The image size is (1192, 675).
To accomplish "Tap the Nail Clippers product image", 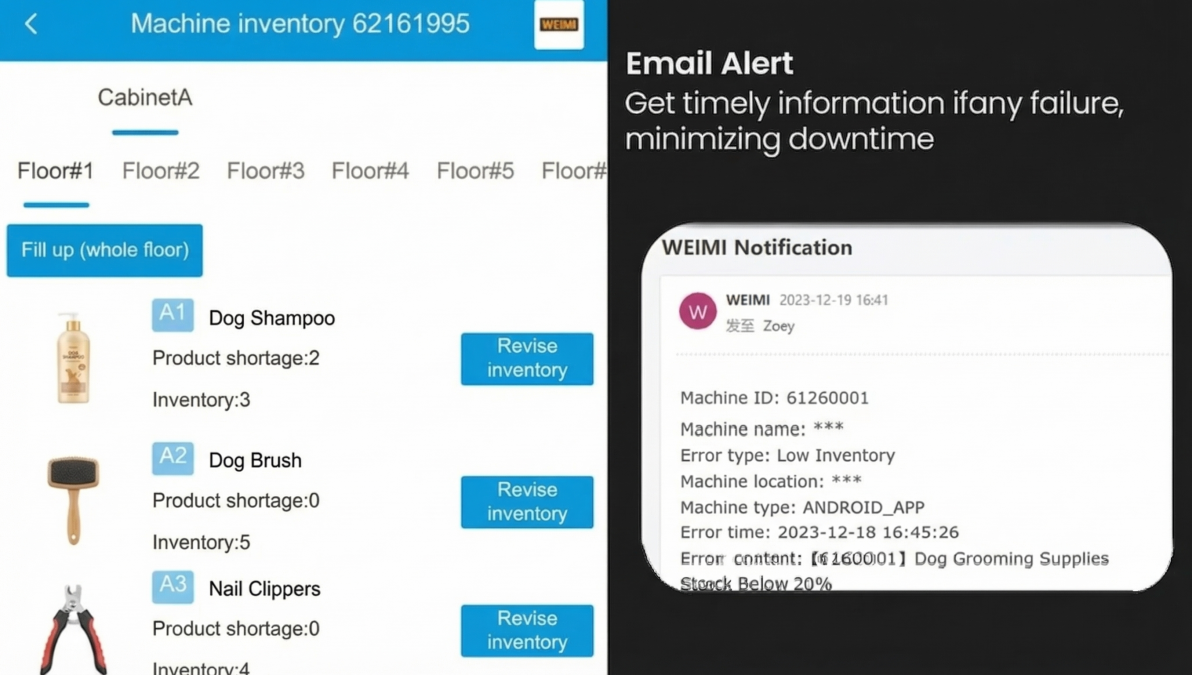I will (x=73, y=629).
